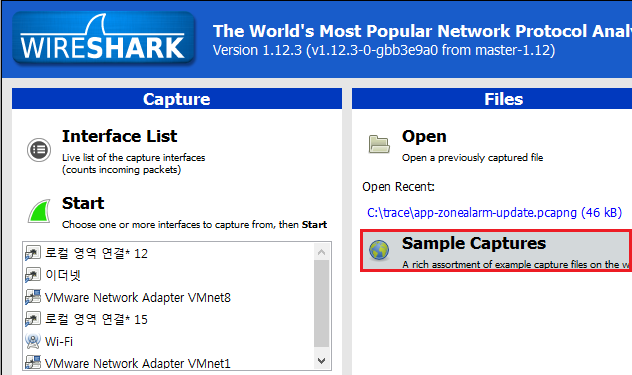This screenshot has width=632, height=375.
Task: Click the network icon beside 로컬 영역 연결* 12
Action: (x=33, y=253)
